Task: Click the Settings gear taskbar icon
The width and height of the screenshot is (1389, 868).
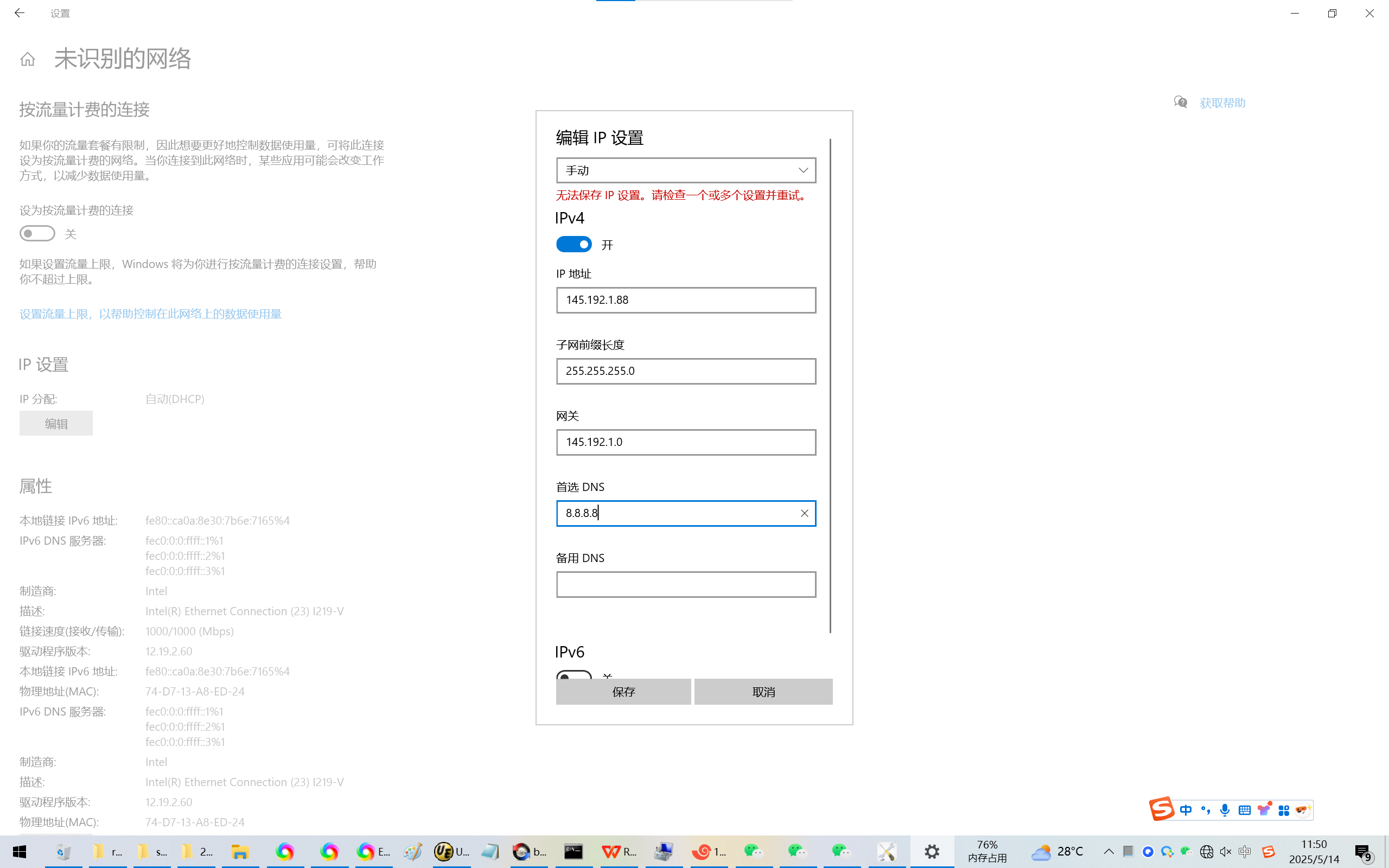Action: tap(932, 852)
